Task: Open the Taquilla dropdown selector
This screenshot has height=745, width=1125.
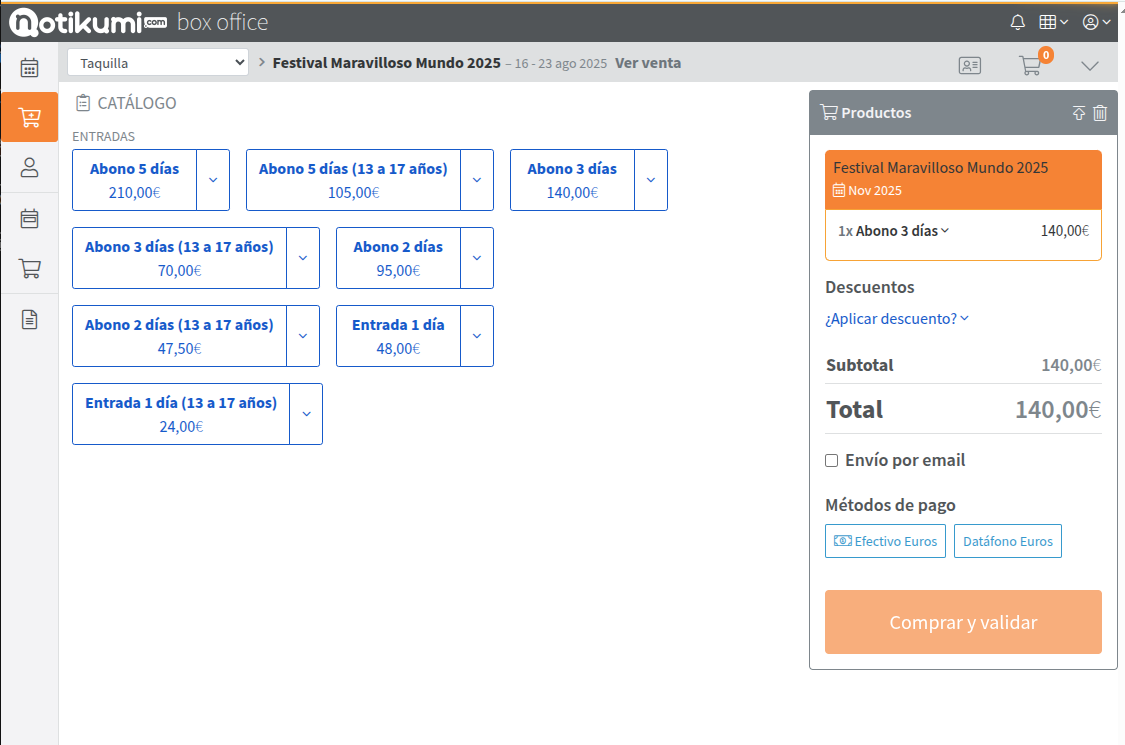Action: pos(158,63)
